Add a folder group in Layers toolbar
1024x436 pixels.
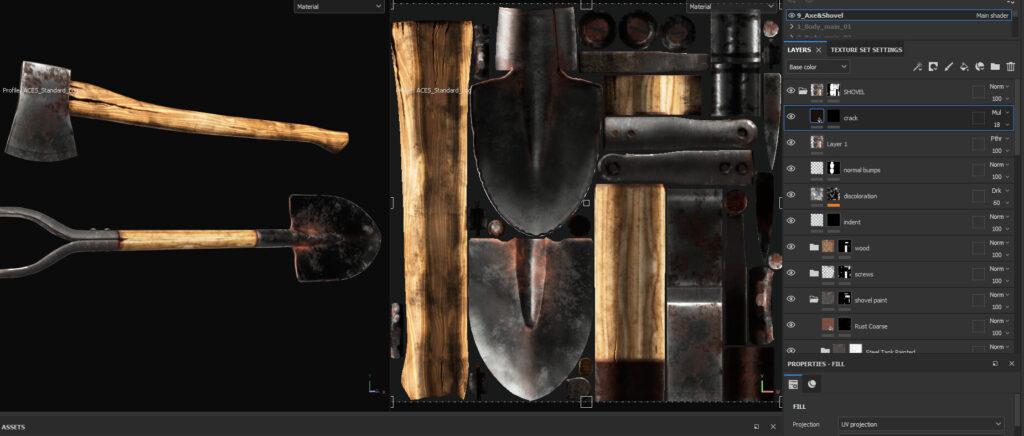click(x=995, y=67)
